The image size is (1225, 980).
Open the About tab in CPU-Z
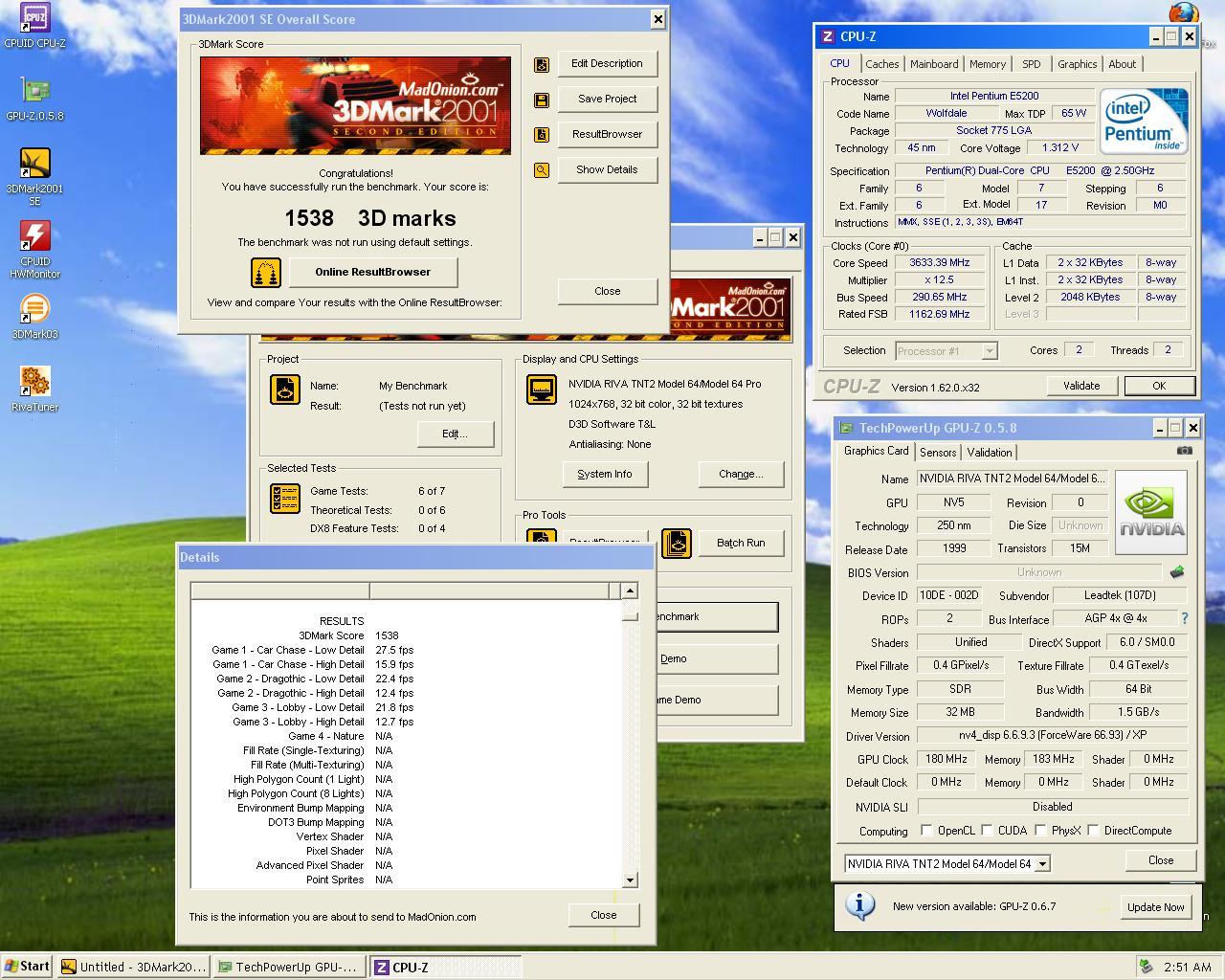point(1122,64)
